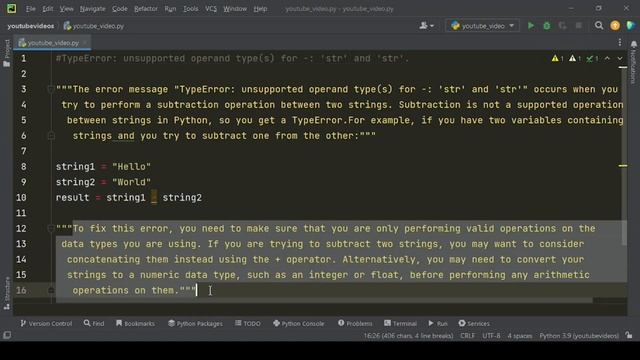The image size is (640, 360).
Task: Toggle fold marker at line 6
Action: point(51,136)
